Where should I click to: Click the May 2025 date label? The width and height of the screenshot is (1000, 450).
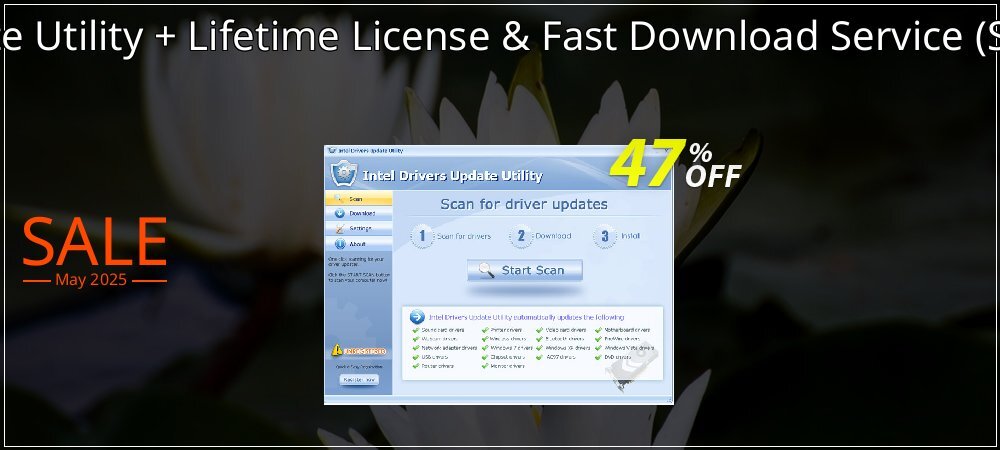pos(91,280)
